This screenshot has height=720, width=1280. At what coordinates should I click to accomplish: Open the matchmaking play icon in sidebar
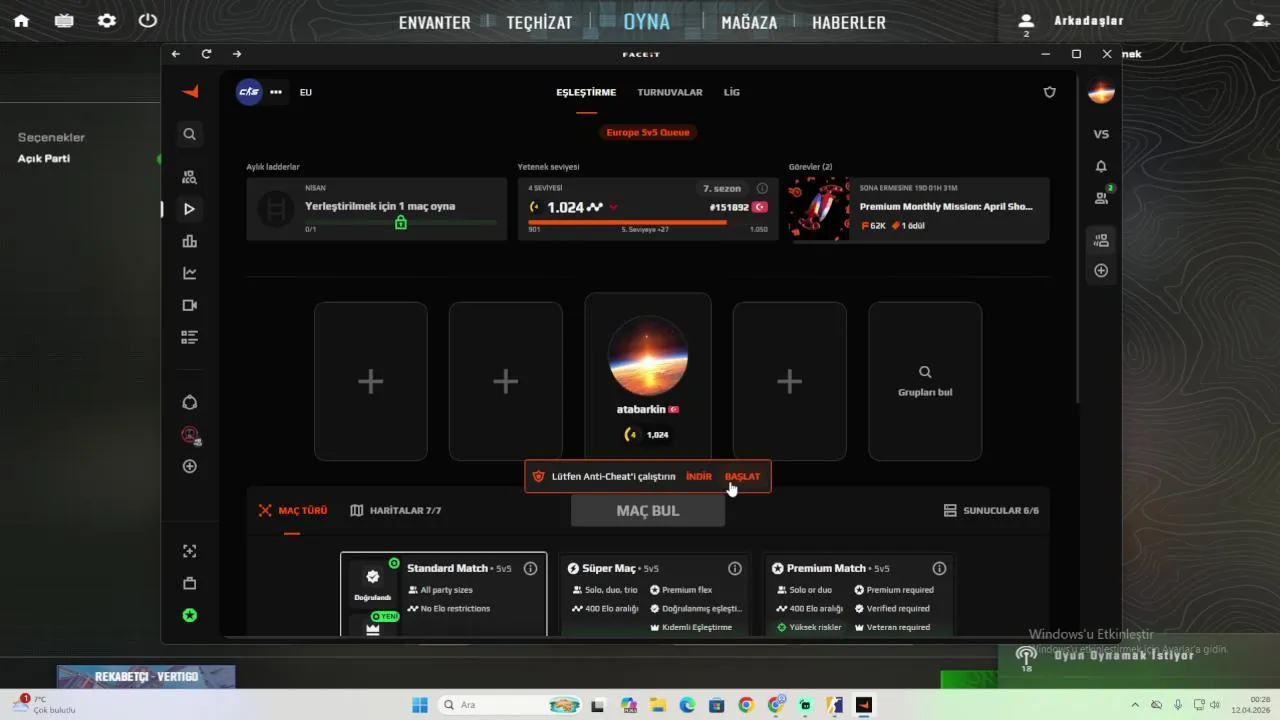tap(190, 209)
